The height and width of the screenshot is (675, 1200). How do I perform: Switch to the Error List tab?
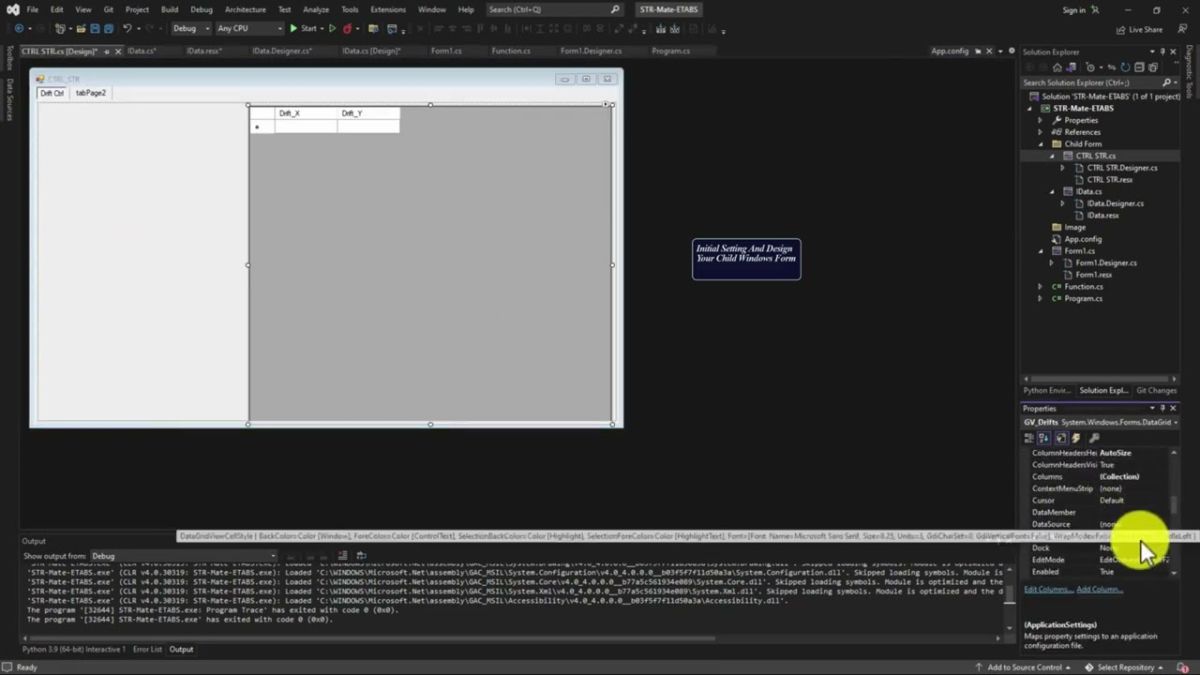(x=148, y=649)
